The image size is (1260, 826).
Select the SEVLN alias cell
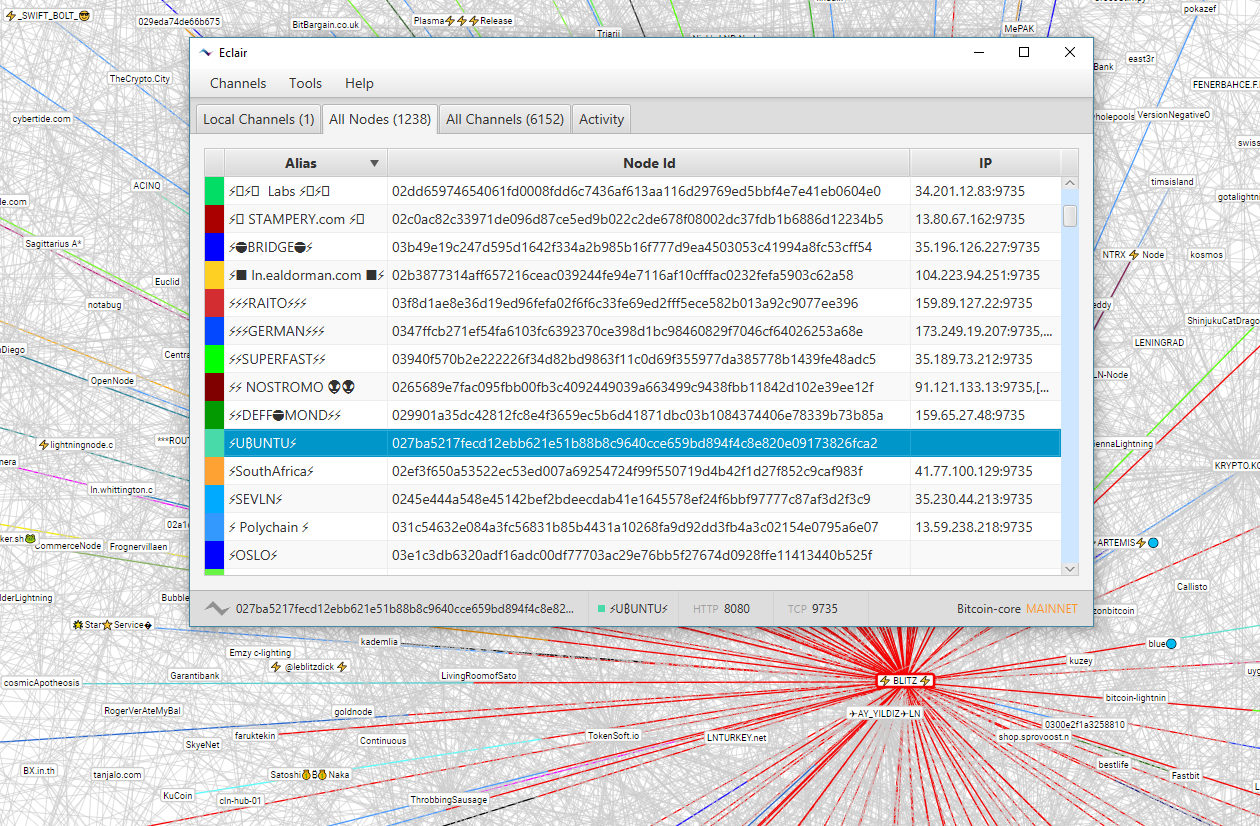306,499
